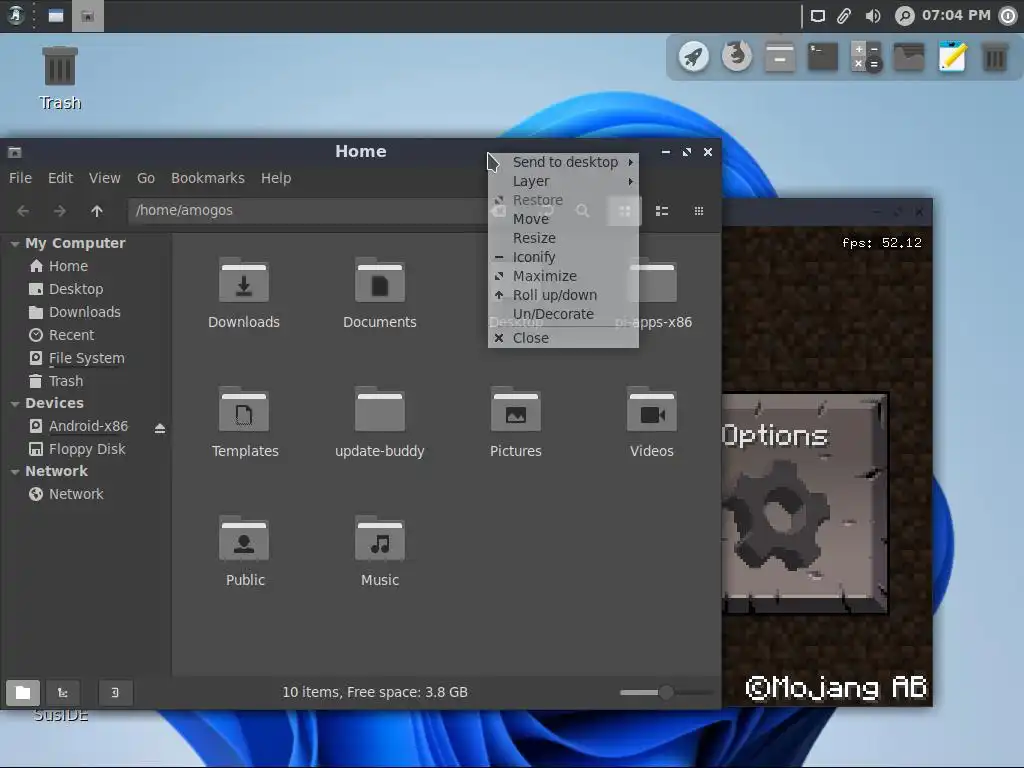Open the Music folder icon

tap(379, 539)
